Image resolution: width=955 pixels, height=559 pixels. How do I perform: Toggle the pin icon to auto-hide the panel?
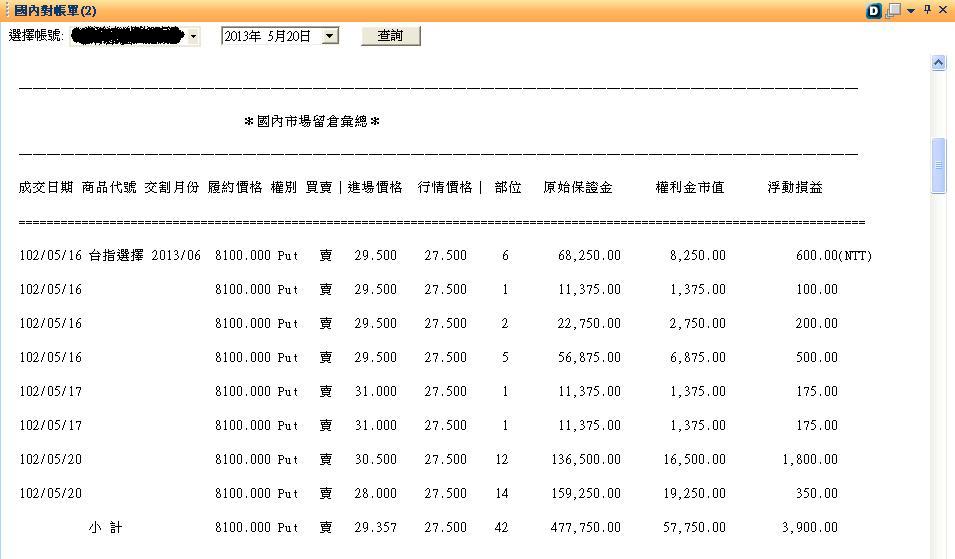point(927,10)
